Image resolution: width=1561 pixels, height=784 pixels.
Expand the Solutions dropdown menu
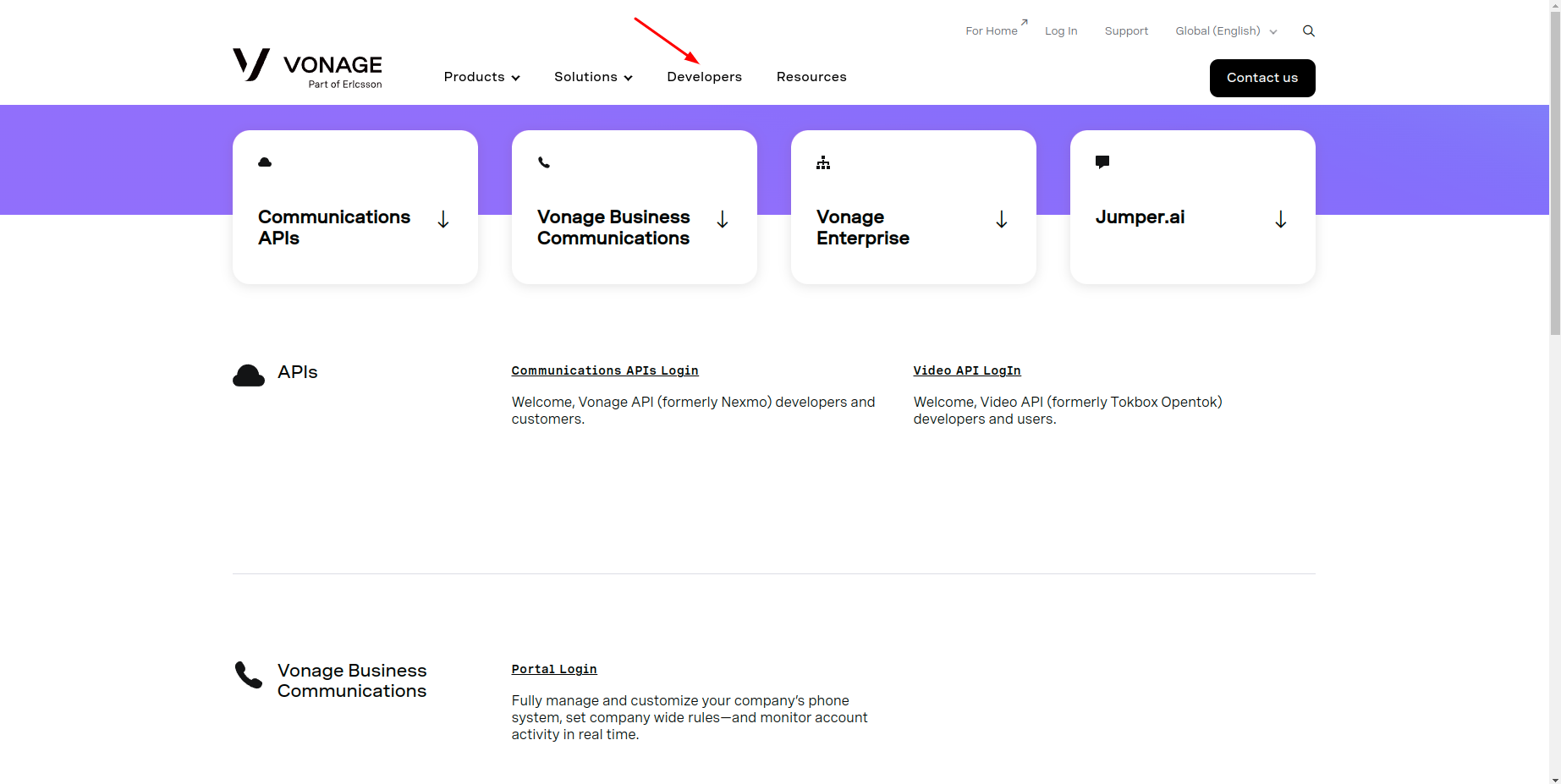(593, 77)
